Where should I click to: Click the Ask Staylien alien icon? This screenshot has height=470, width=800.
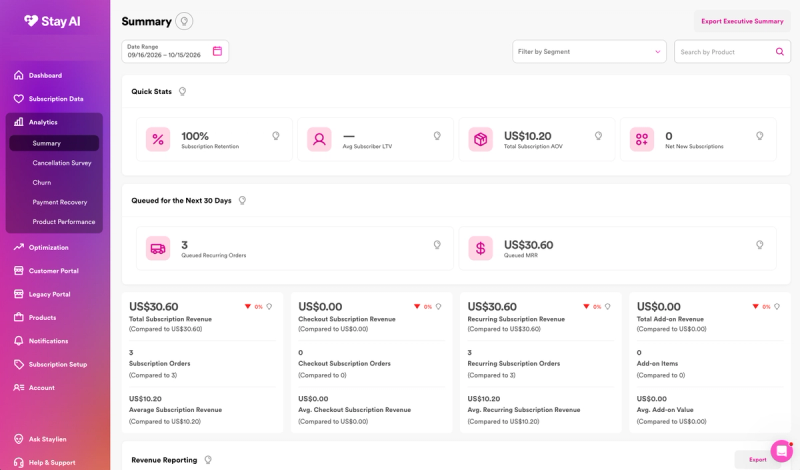pyautogui.click(x=18, y=439)
